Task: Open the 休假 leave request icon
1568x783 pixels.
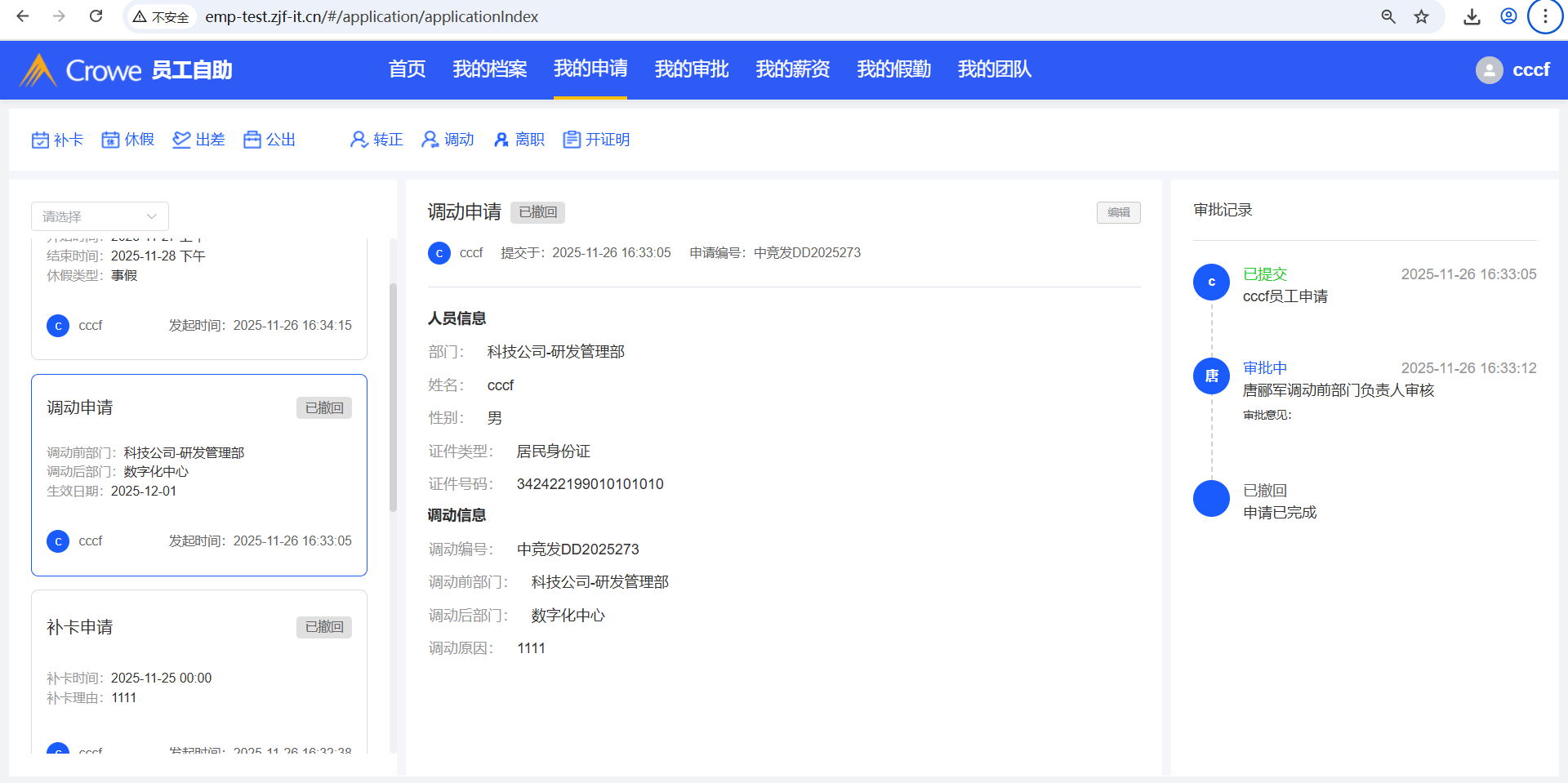Action: [x=110, y=140]
